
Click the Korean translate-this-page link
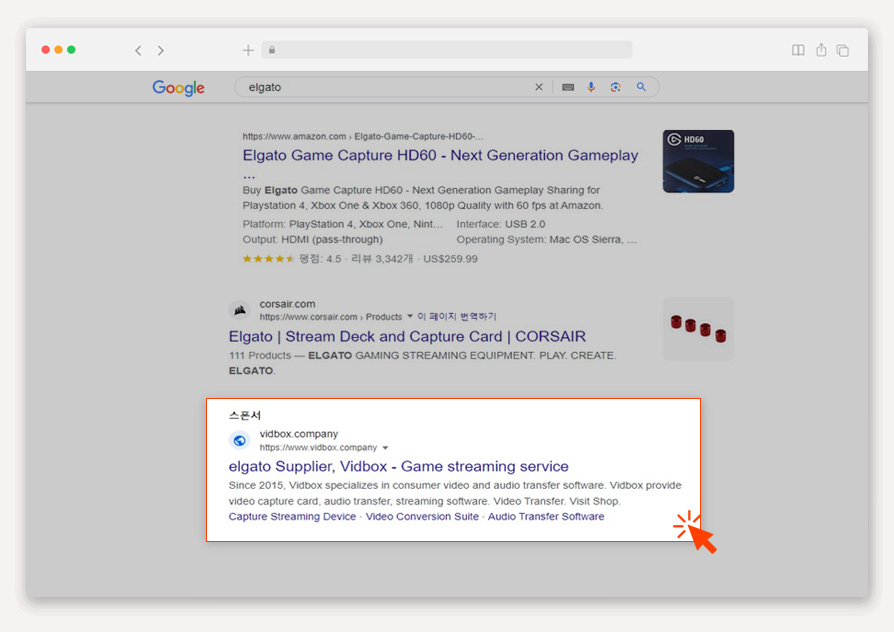tap(457, 317)
